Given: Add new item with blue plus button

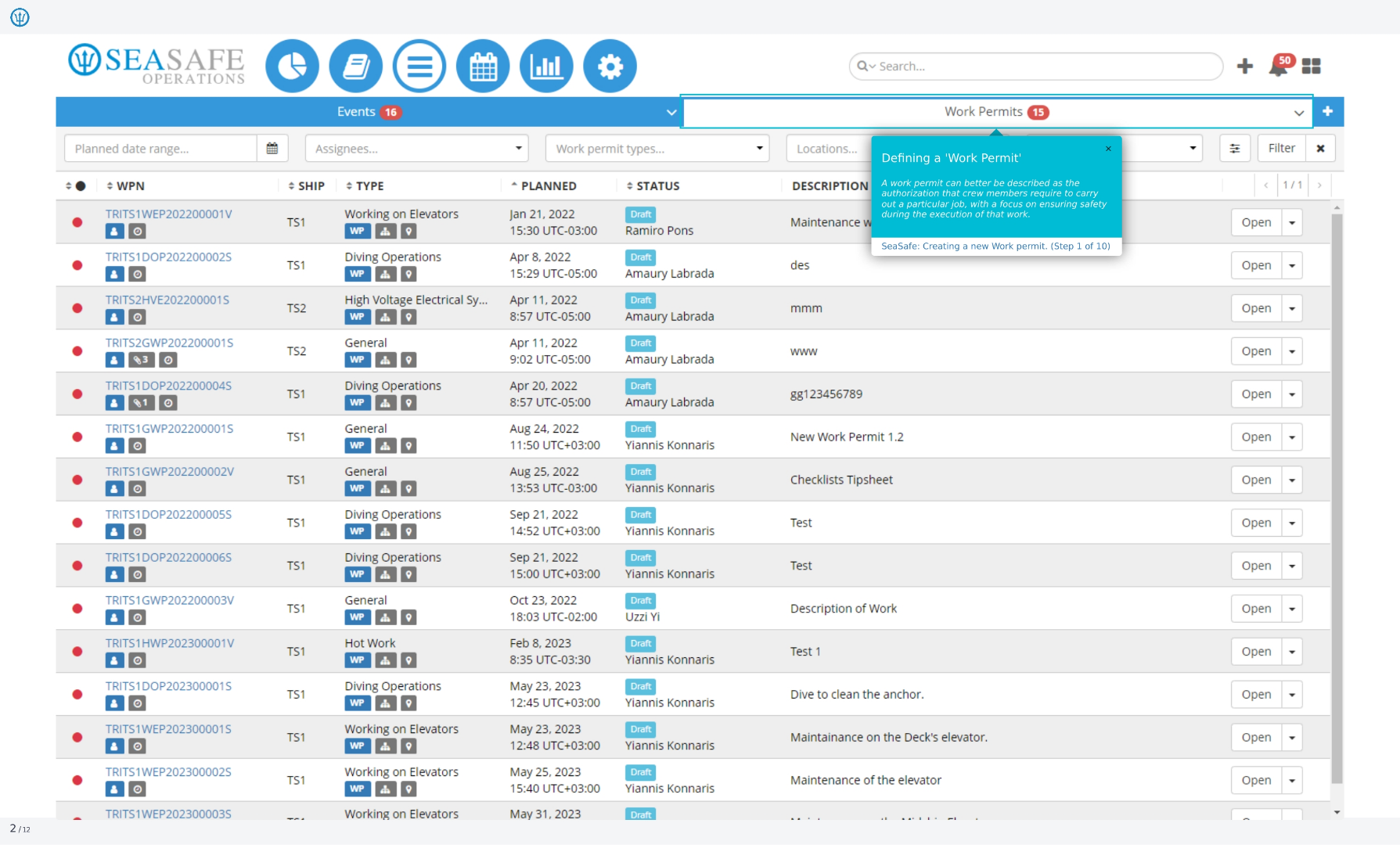Looking at the screenshot, I should pos(1328,112).
